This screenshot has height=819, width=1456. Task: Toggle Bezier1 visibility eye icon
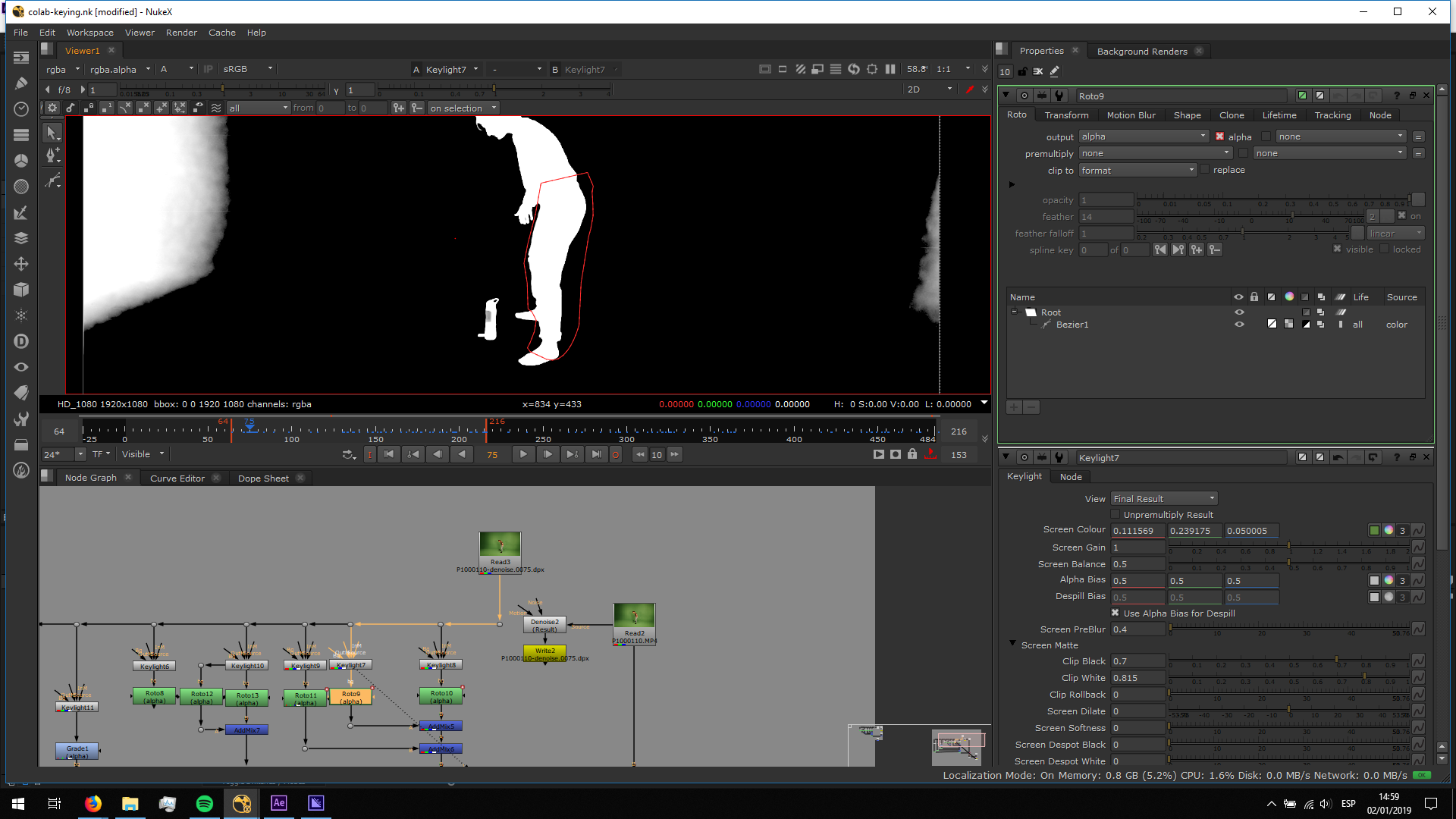click(x=1239, y=325)
